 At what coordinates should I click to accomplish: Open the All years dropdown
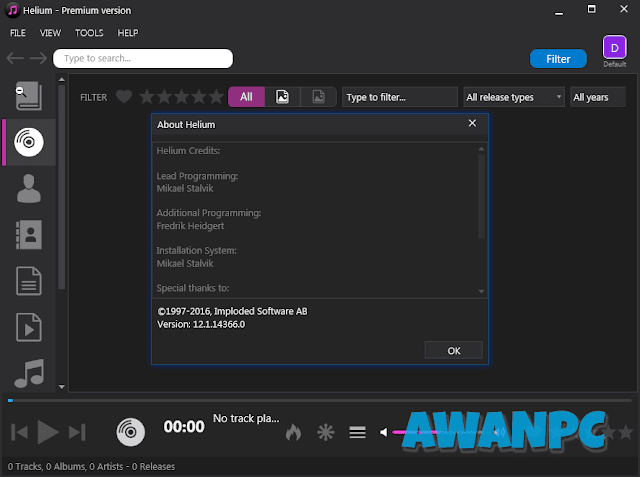pos(597,97)
